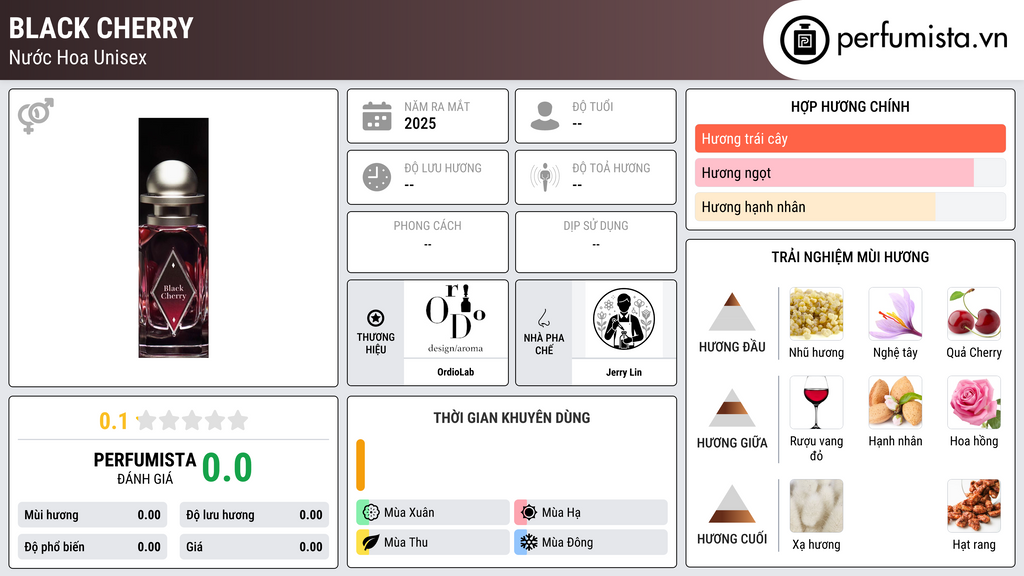1024x576 pixels.
Task: Click the Hạt rang roasted nuts image
Action: point(974,505)
